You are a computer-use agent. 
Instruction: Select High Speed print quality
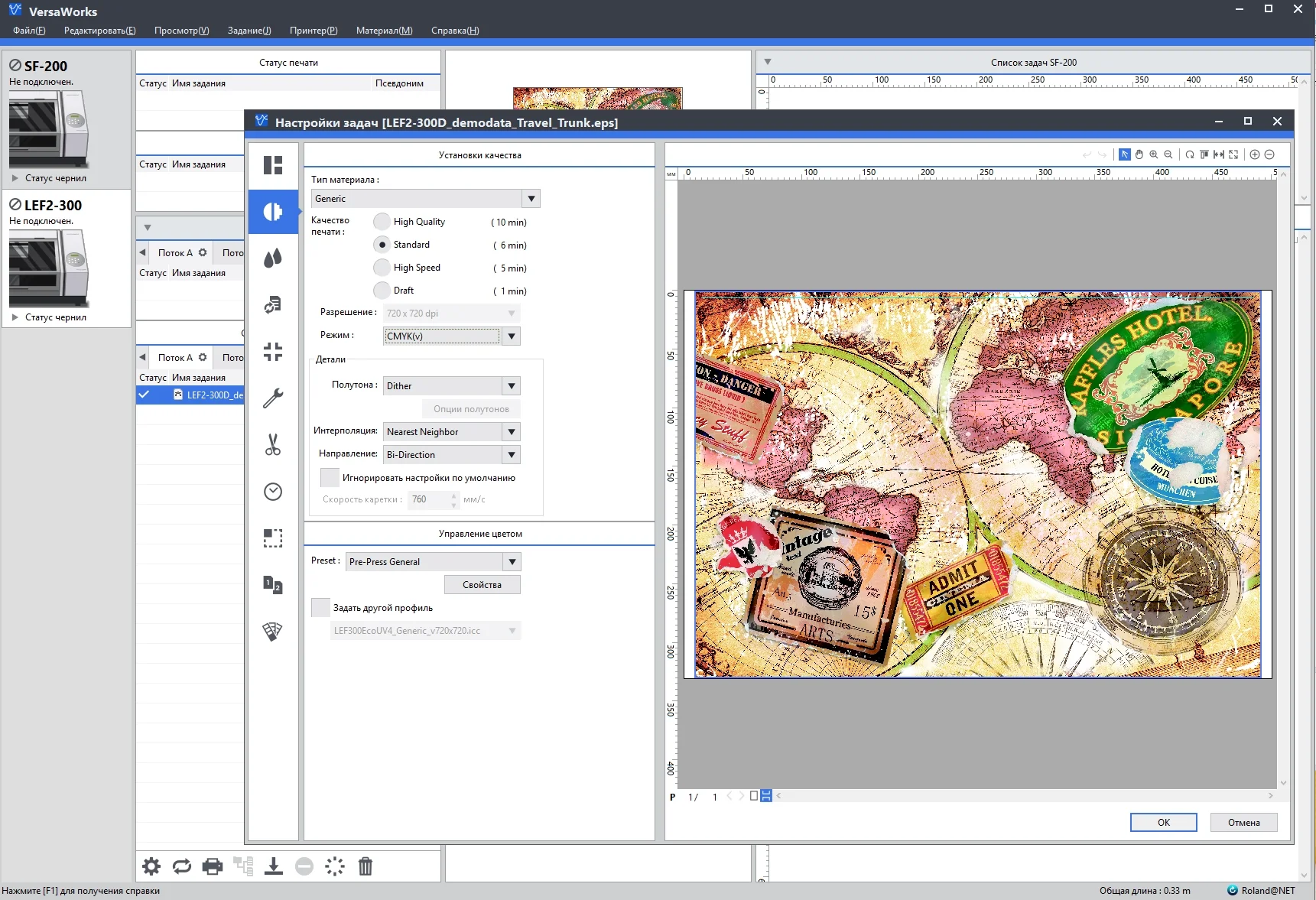point(382,268)
